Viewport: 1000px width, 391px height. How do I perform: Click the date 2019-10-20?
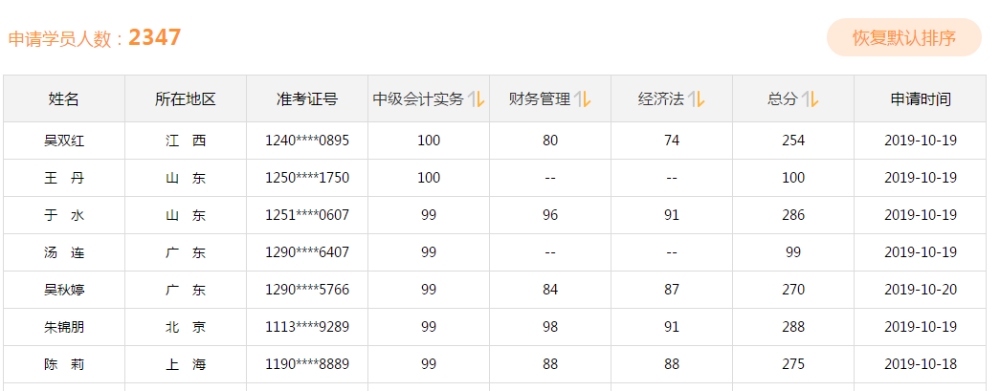click(920, 290)
